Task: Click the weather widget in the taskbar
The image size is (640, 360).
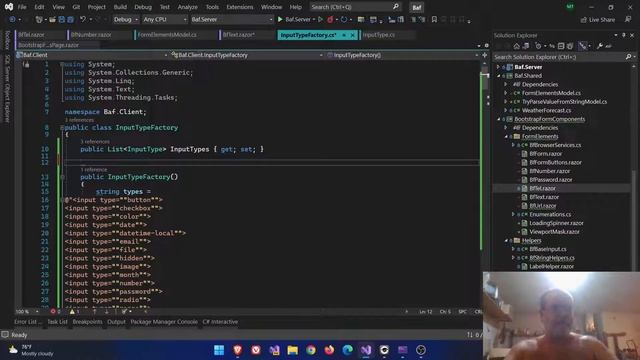Action: pyautogui.click(x=32, y=350)
